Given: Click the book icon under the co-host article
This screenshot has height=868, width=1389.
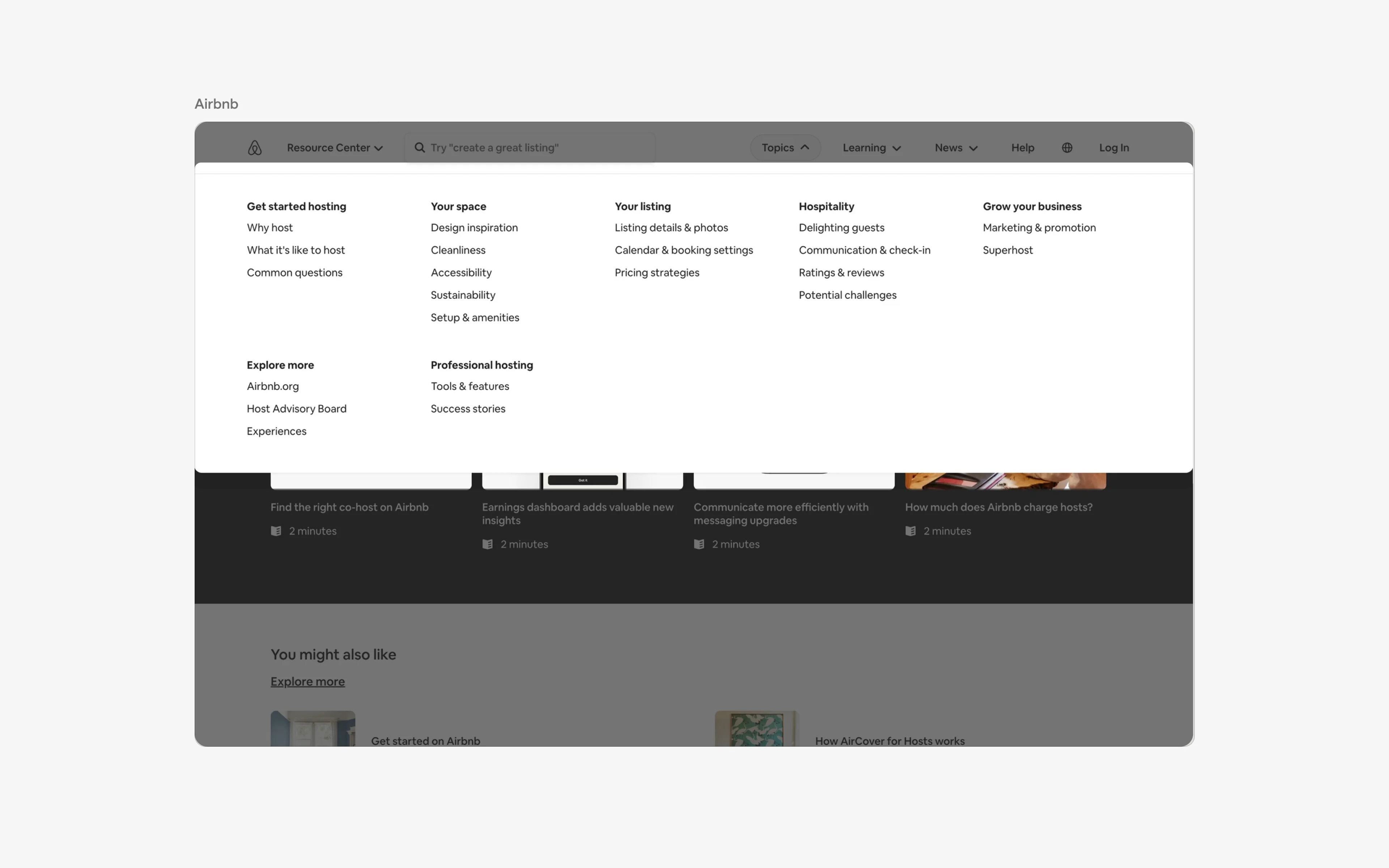Looking at the screenshot, I should click(x=276, y=531).
